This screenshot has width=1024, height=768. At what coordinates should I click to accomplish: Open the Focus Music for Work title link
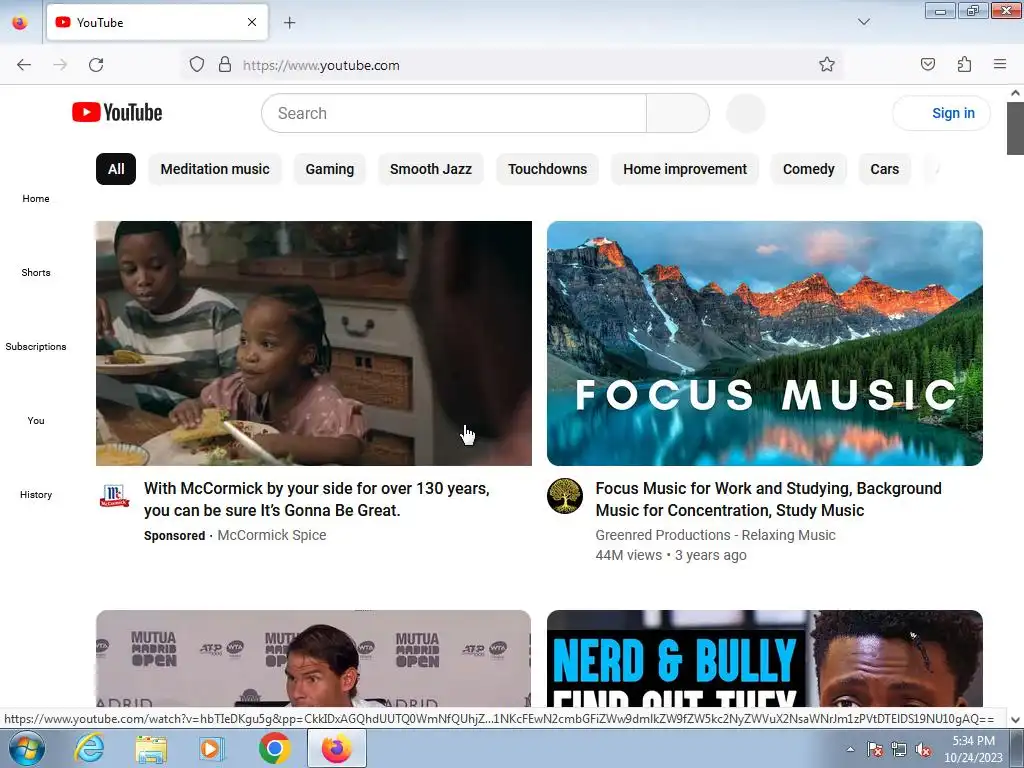click(769, 499)
